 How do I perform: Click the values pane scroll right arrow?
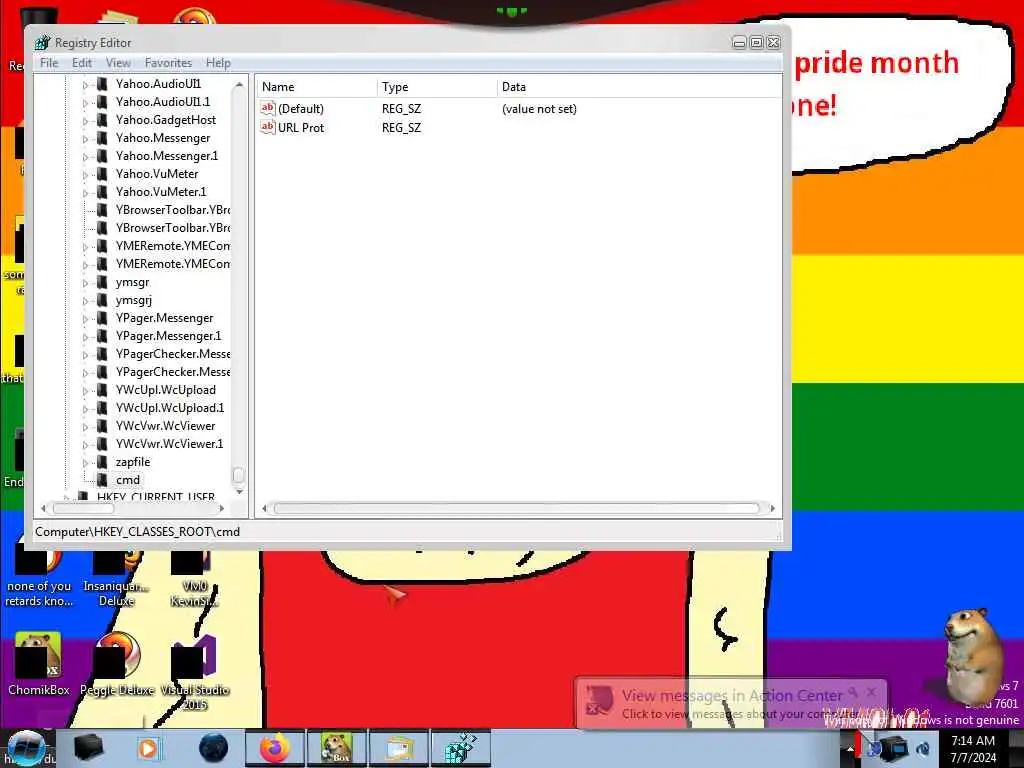(x=773, y=508)
